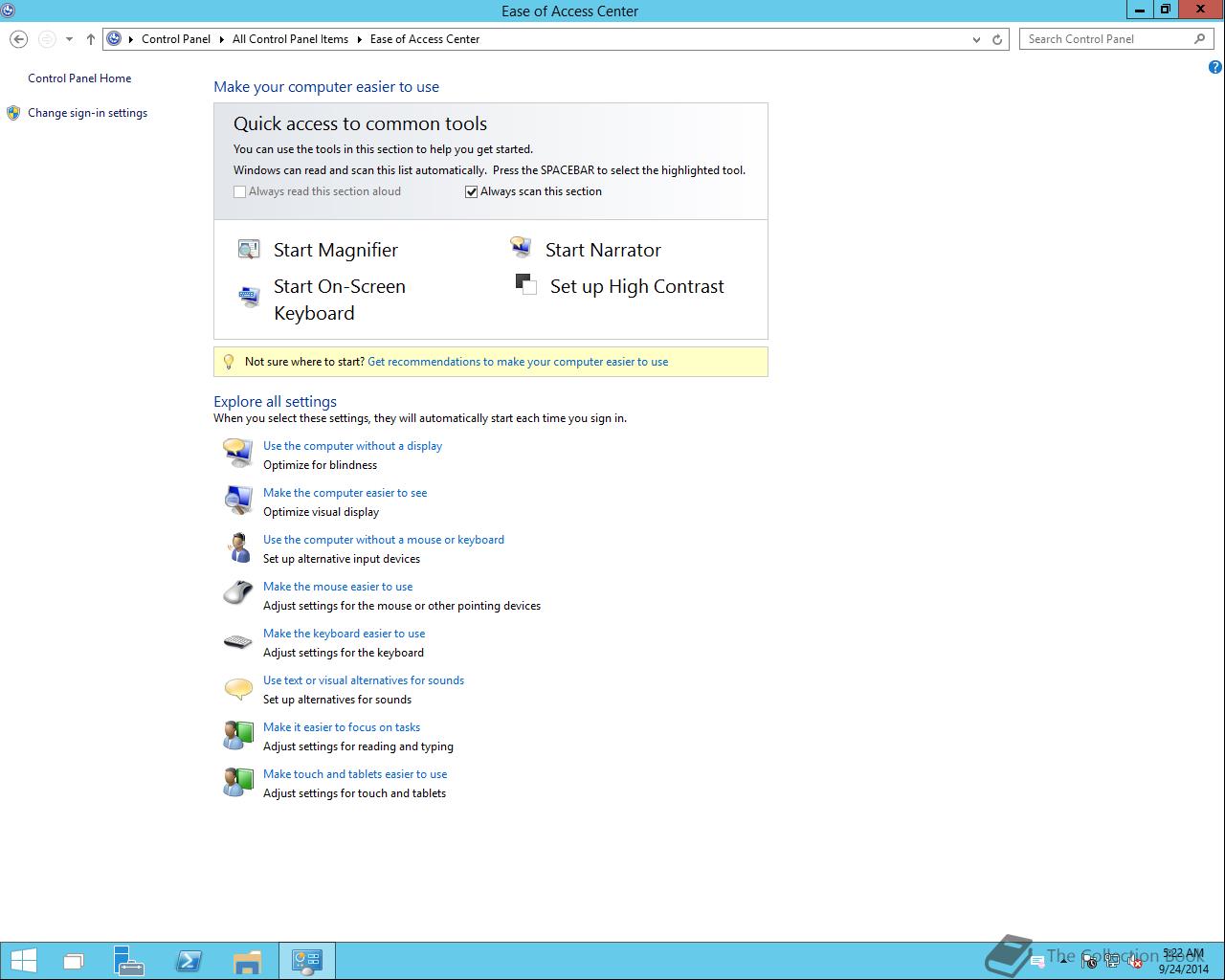1225x980 pixels.
Task: Go back with the Back arrow button
Action: (18, 39)
